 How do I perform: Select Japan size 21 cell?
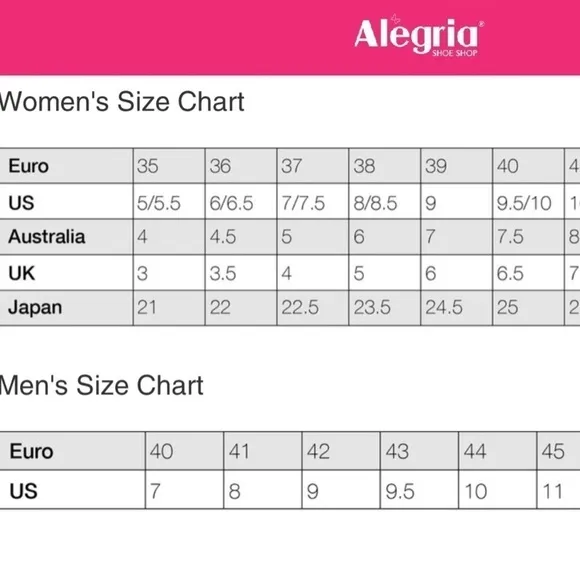coord(169,308)
